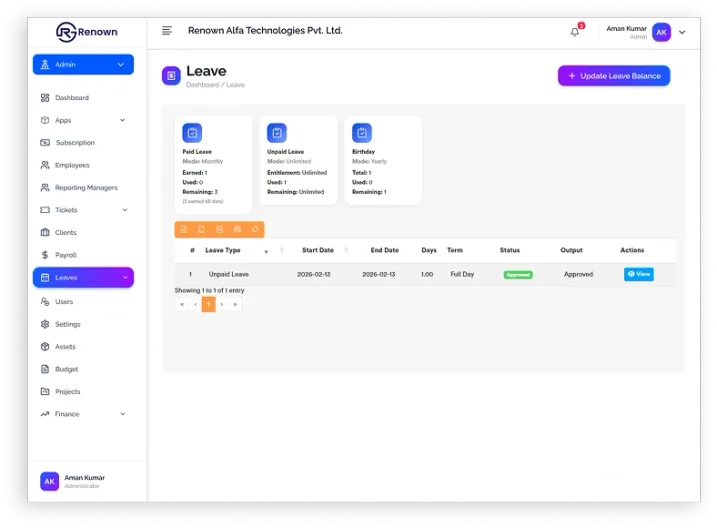Click the print icon in orange toolbar
This screenshot has width=717, height=528.
[237, 229]
